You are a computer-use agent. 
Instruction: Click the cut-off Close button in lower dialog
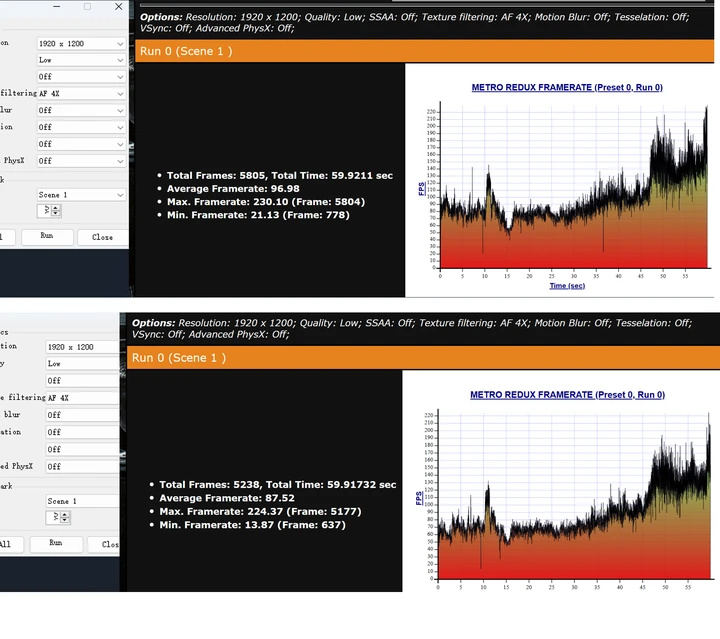tap(104, 544)
